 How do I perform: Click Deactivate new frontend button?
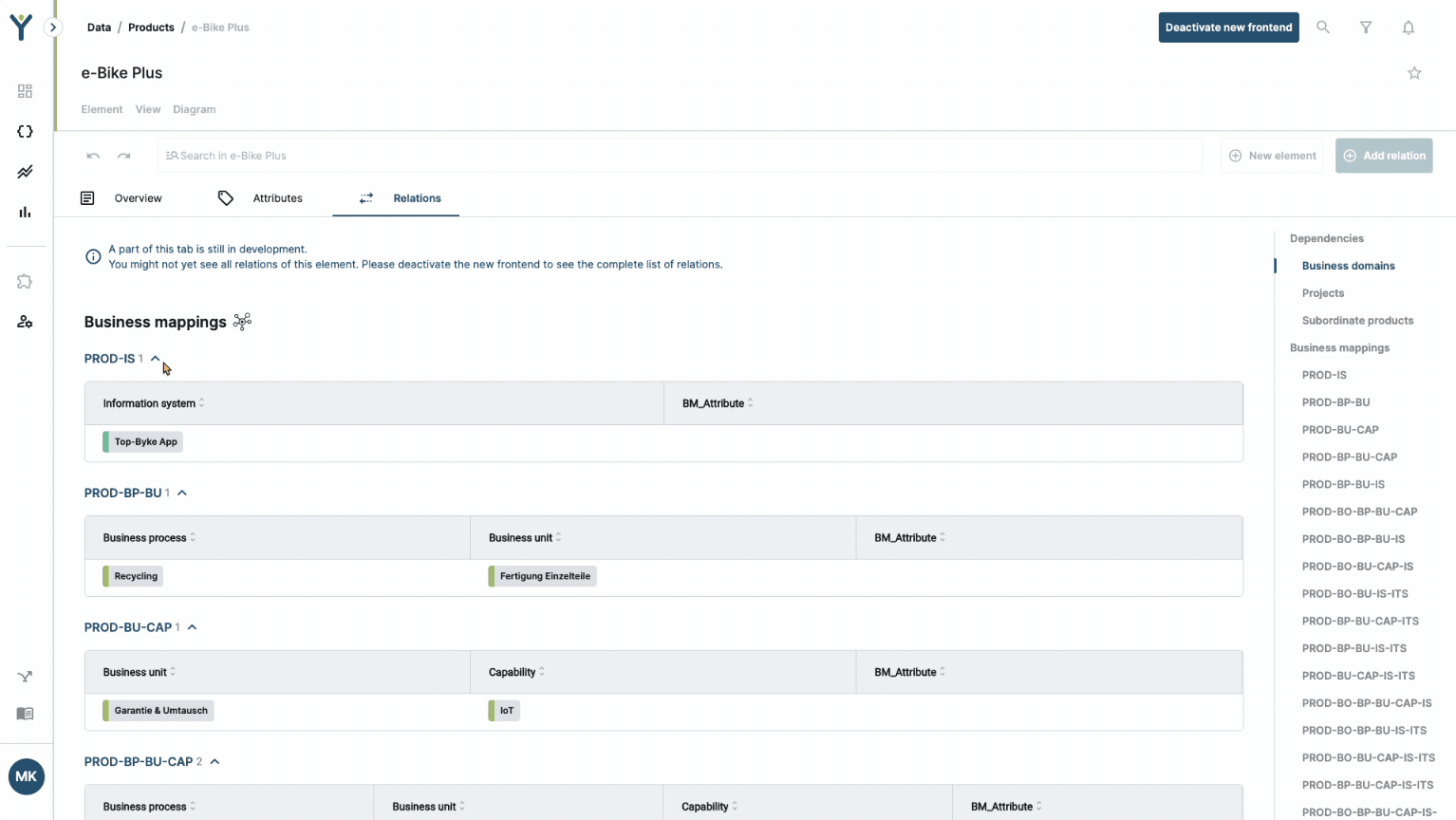[x=1228, y=28]
